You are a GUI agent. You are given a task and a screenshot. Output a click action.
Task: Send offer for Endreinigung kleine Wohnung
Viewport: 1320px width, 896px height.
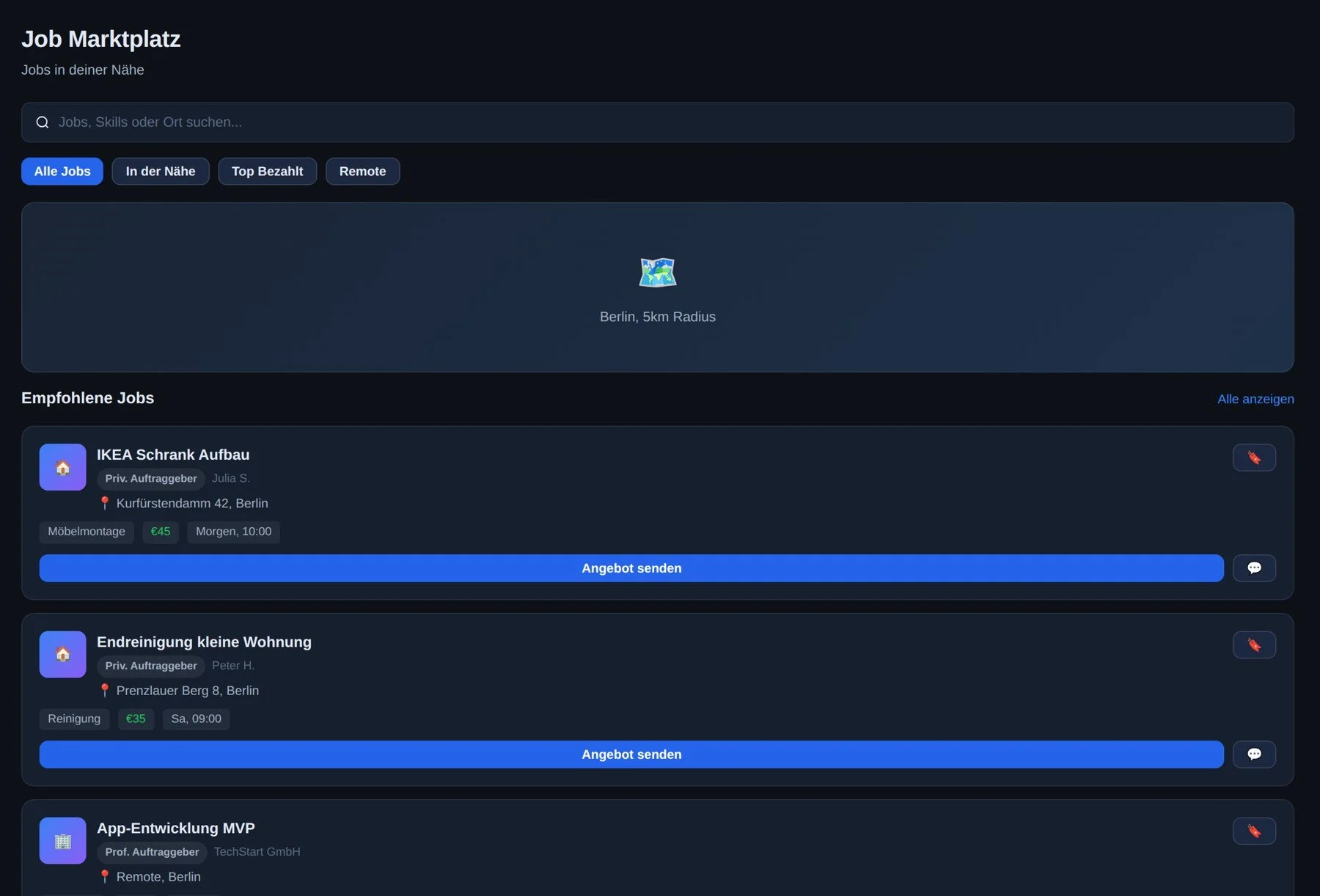[631, 754]
